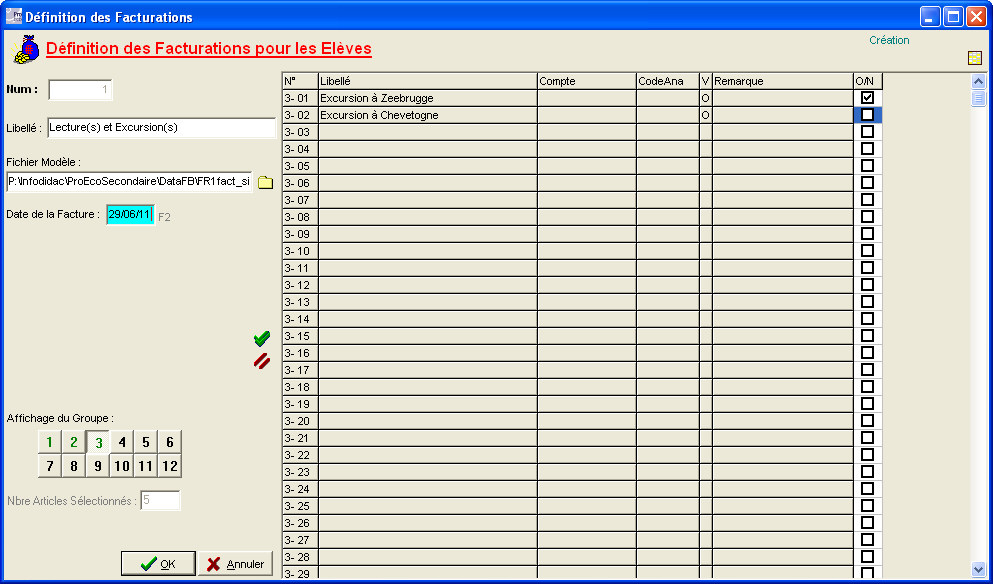Image resolution: width=993 pixels, height=584 pixels.
Task: Check the O/N box for Excursion à Chevetogne
Action: tap(867, 115)
